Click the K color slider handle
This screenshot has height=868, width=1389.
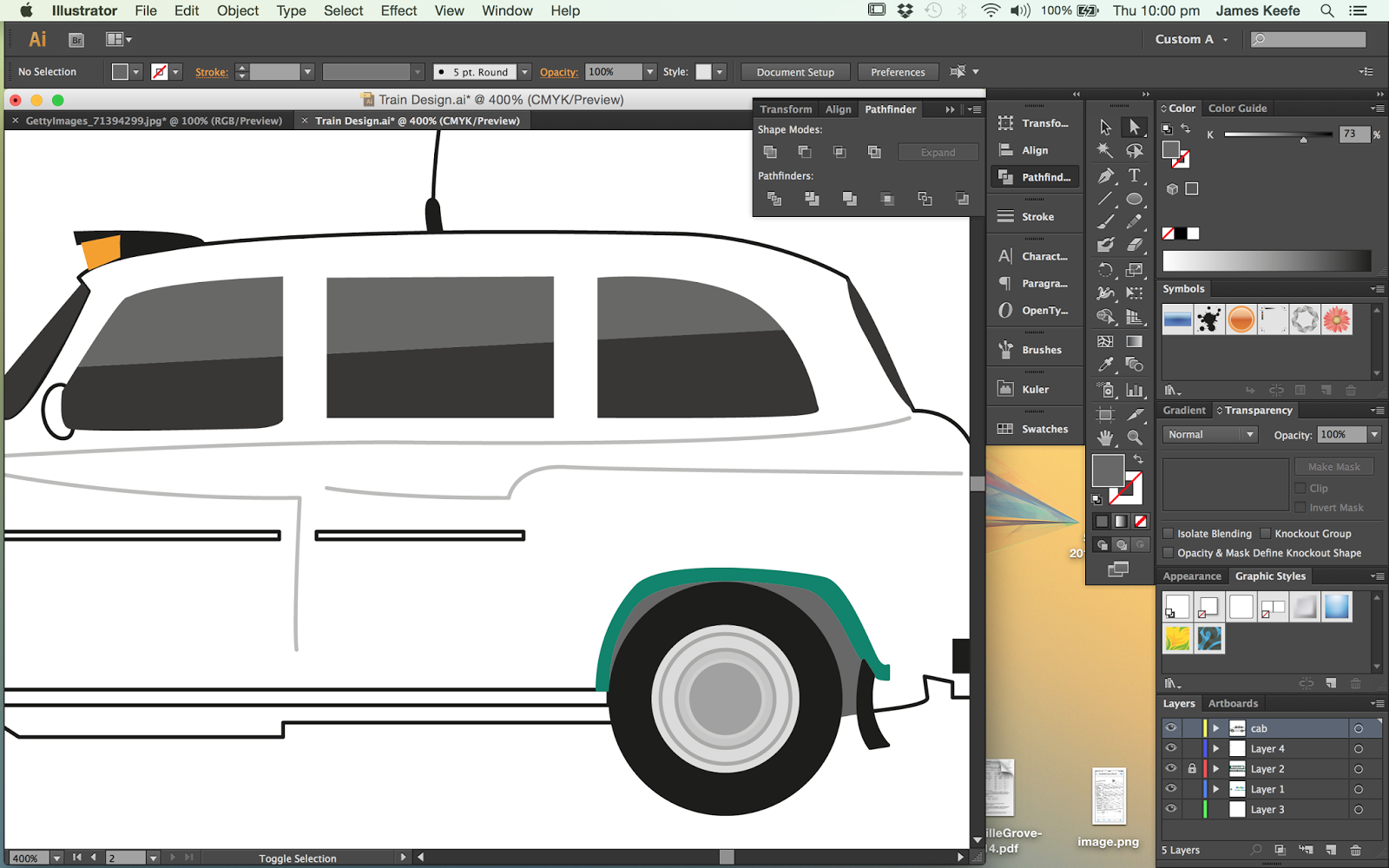point(1303,139)
